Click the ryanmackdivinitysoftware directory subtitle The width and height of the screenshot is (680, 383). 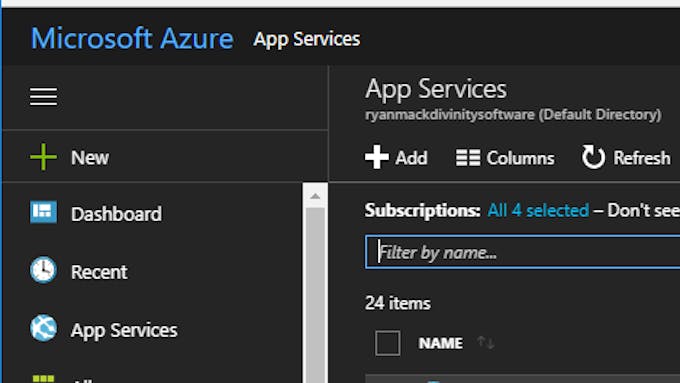(x=513, y=115)
